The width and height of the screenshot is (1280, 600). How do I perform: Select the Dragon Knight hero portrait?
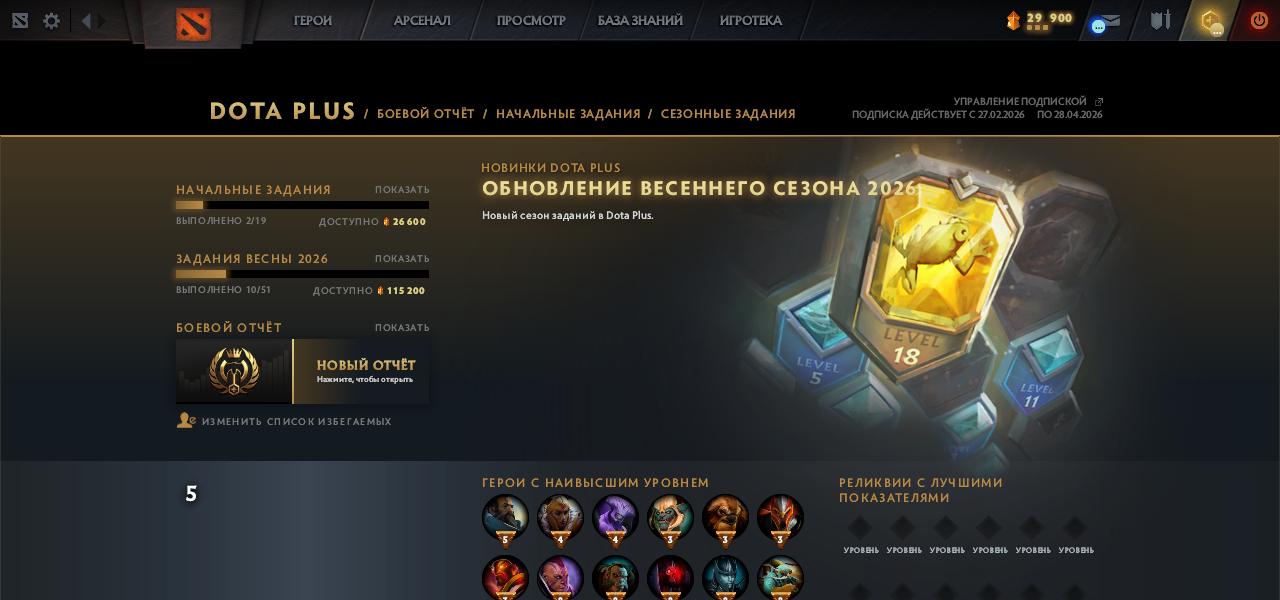click(780, 518)
